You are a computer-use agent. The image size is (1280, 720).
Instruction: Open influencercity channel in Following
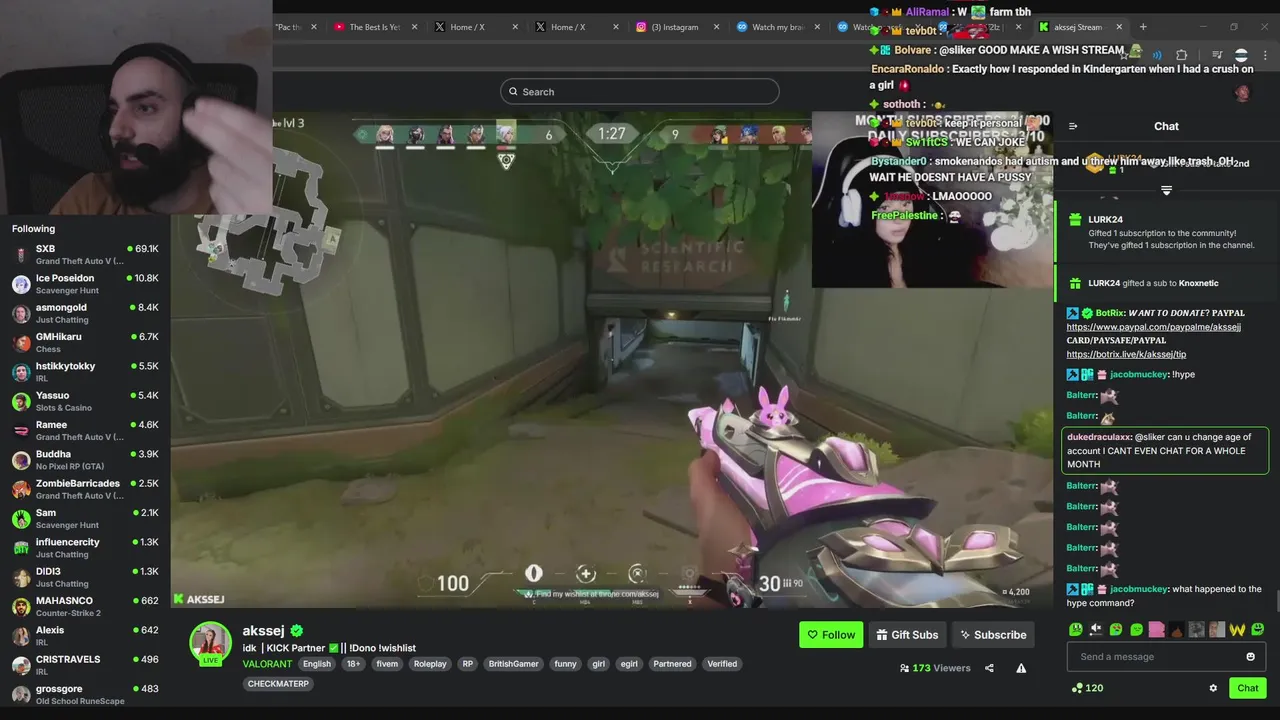tap(85, 548)
